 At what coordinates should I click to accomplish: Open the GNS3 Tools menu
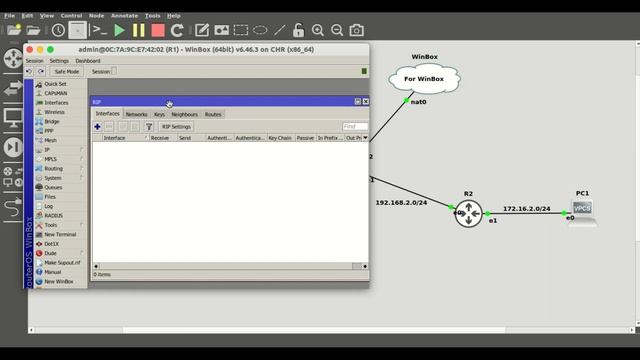(x=153, y=16)
